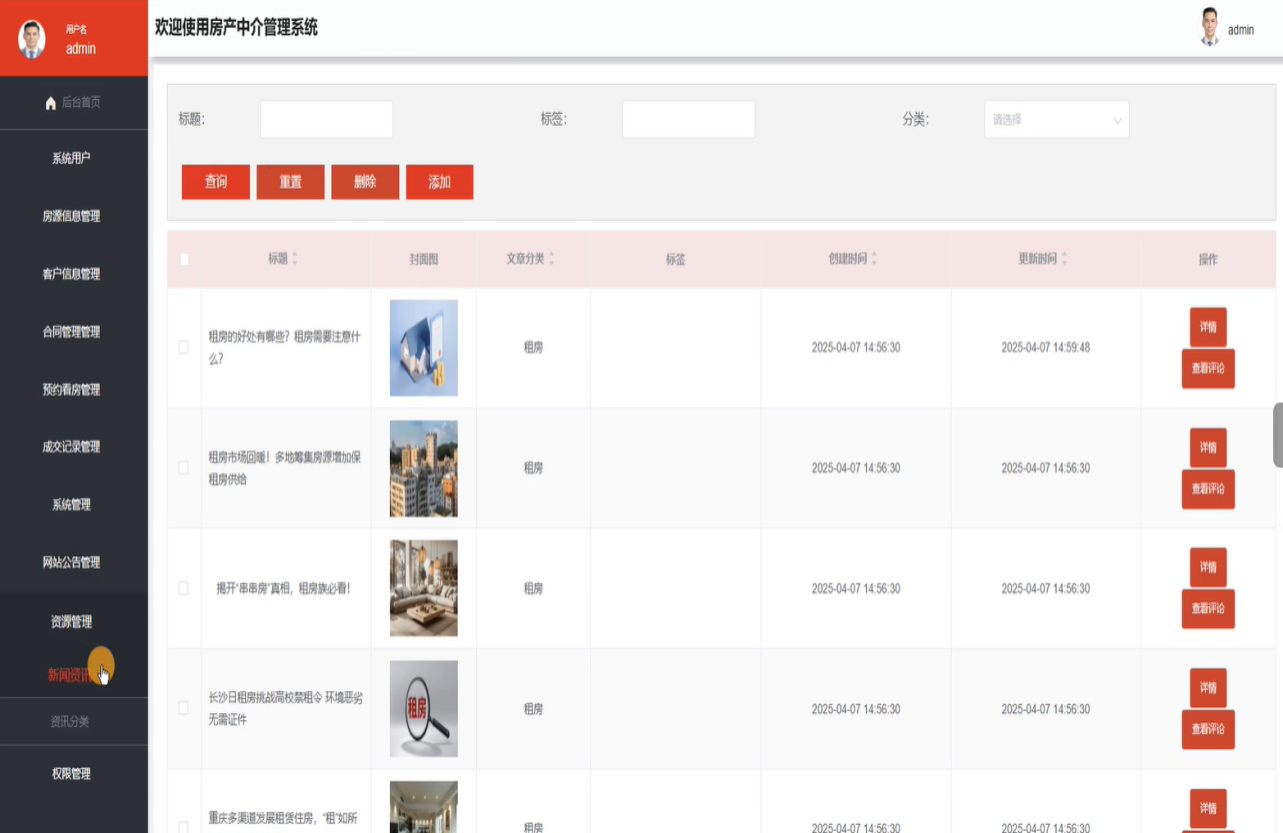Click the 添加 add button
1283x833 pixels.
coord(440,182)
